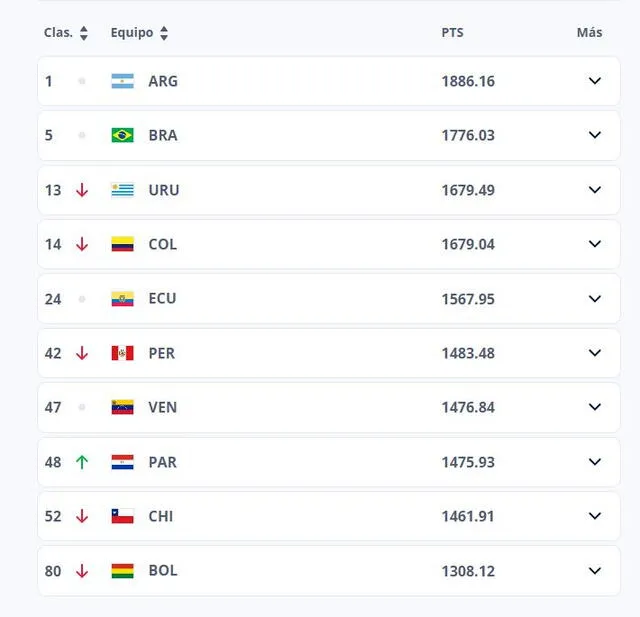Viewport: 640px width, 617px height.
Task: Open the PER row chevron
Action: point(595,353)
